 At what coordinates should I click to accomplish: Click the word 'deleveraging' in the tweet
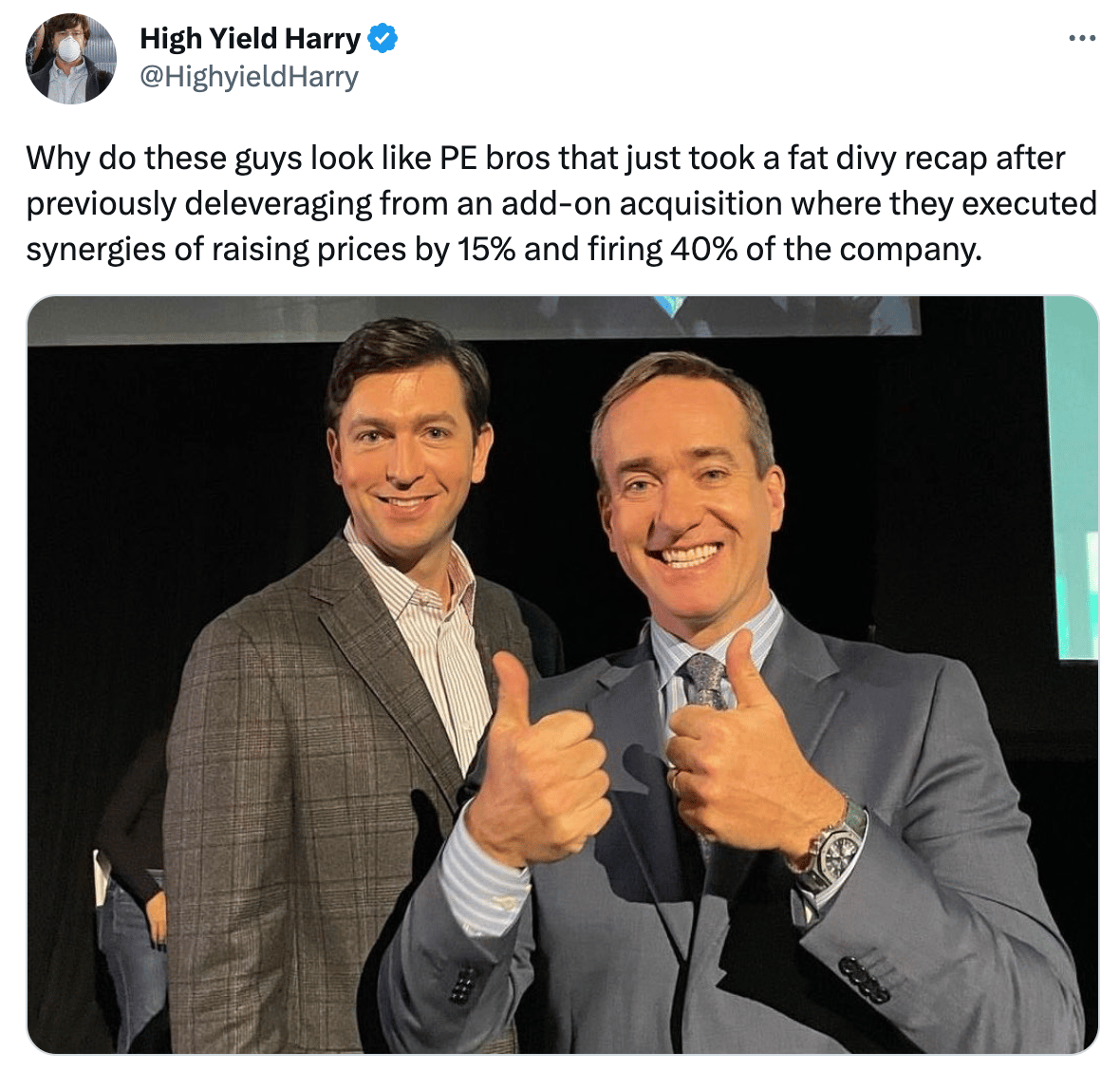pos(278,203)
